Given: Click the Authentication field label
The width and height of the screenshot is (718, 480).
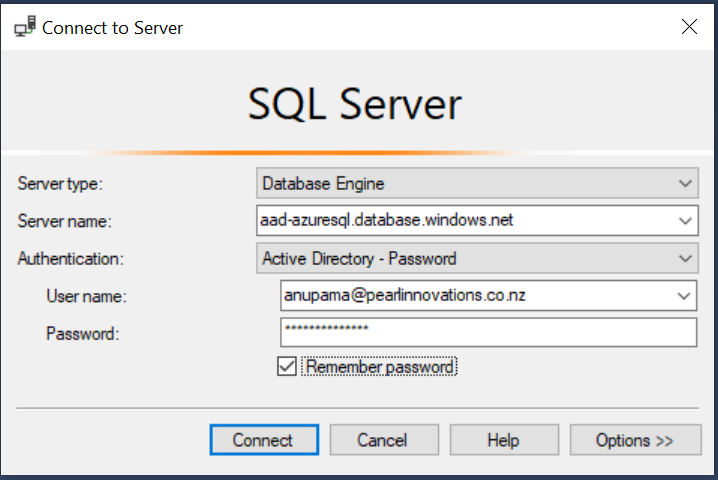Looking at the screenshot, I should (70, 258).
